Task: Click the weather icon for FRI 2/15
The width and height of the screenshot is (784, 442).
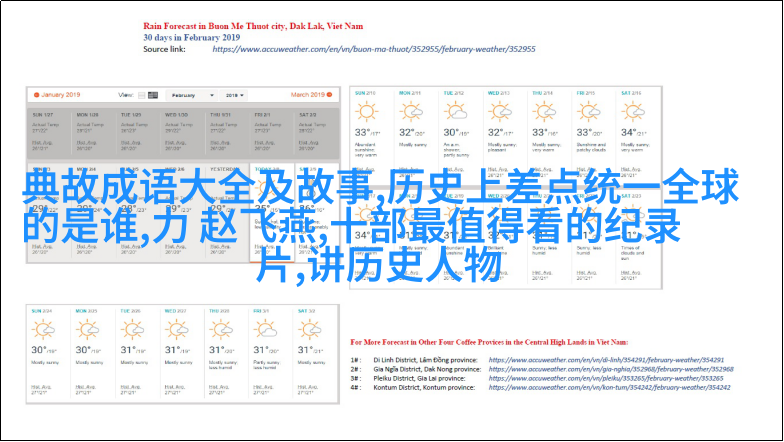Action: 588,112
